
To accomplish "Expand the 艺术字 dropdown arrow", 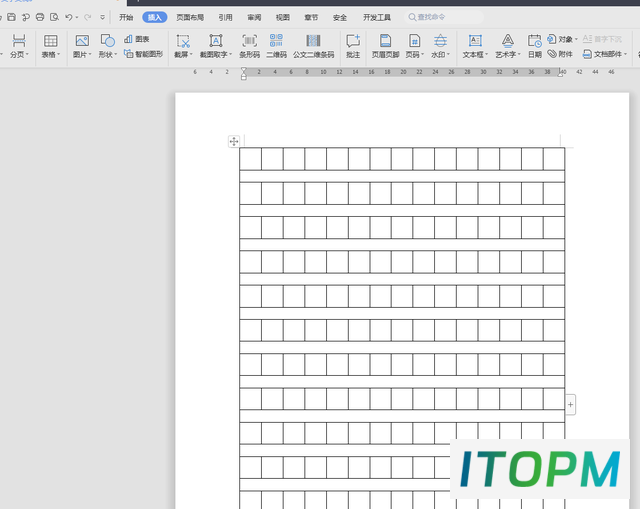I will click(x=519, y=54).
